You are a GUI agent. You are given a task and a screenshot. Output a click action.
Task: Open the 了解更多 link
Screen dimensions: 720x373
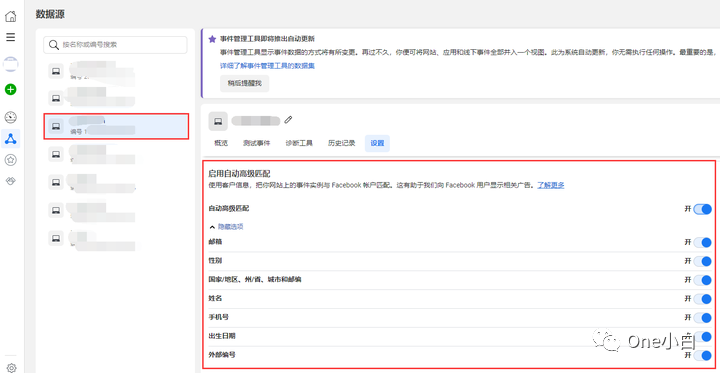pyautogui.click(x=551, y=186)
